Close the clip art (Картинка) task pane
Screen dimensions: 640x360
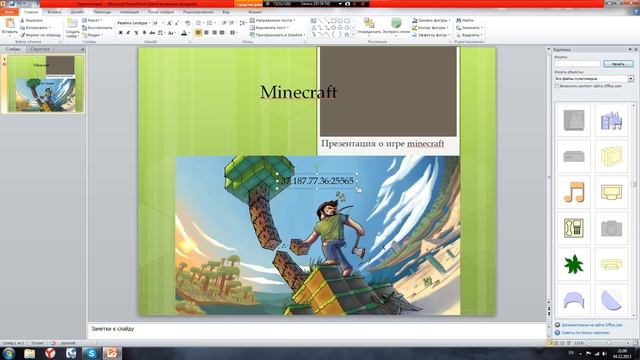click(636, 49)
